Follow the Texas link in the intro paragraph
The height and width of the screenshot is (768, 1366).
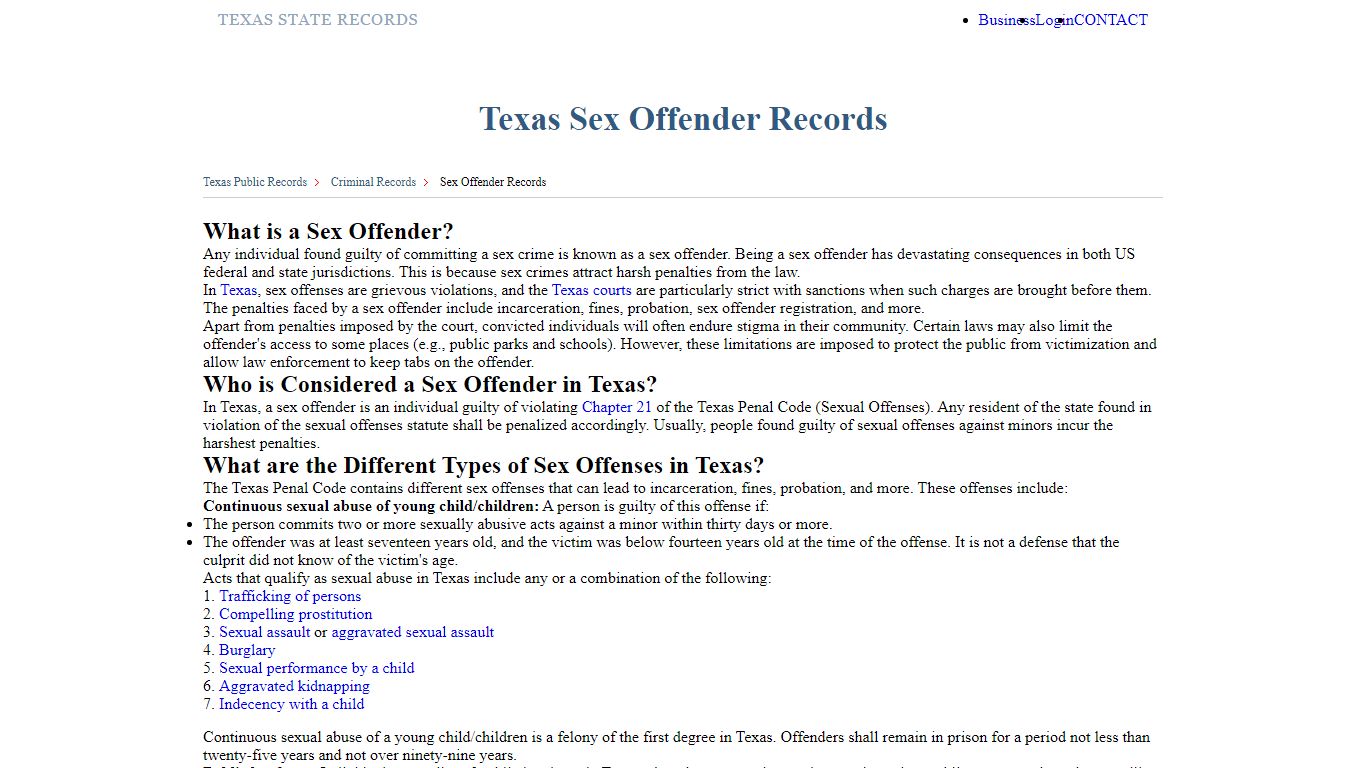coord(239,290)
